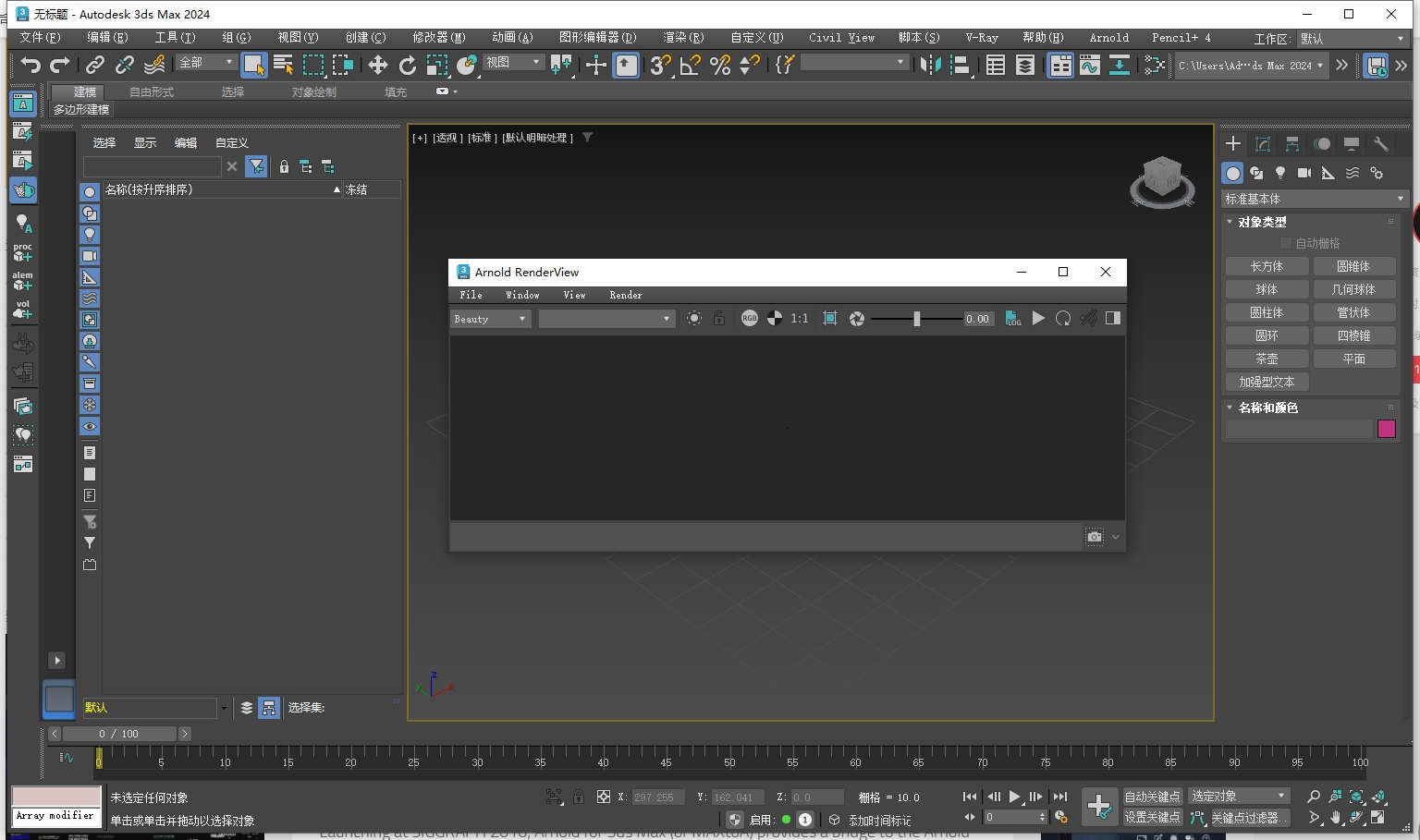Collapse the 名称和颜色 rollout

(1267, 408)
